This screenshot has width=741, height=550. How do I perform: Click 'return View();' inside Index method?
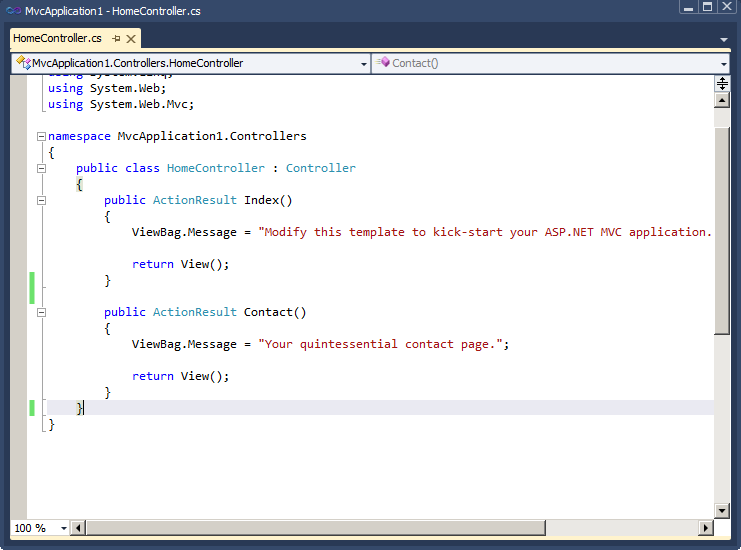(181, 264)
